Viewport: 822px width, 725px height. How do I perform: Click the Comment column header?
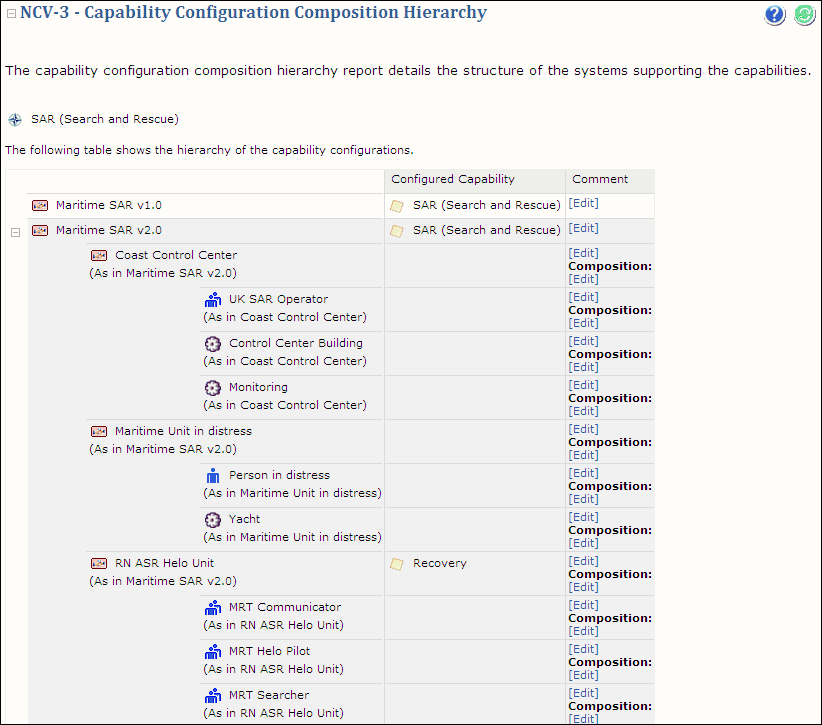pyautogui.click(x=600, y=179)
